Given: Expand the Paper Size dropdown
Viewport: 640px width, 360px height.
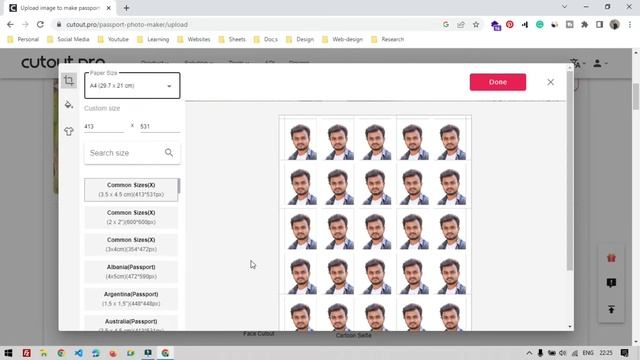Looking at the screenshot, I should [132, 86].
